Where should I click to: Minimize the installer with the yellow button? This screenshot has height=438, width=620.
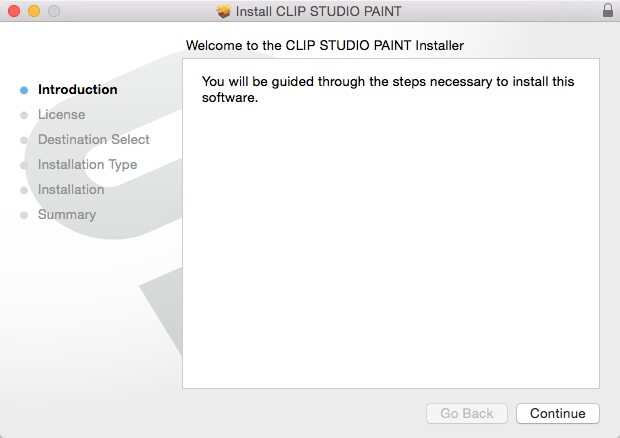pyautogui.click(x=33, y=11)
